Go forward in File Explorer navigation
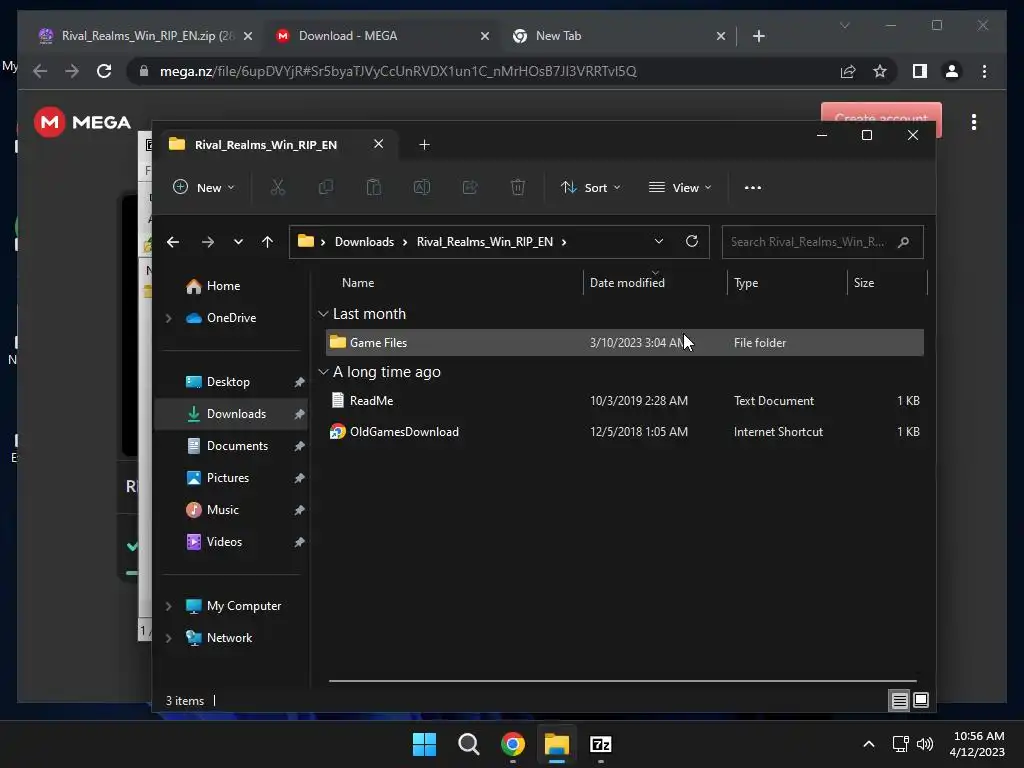Image resolution: width=1024 pixels, height=768 pixels. [208, 242]
